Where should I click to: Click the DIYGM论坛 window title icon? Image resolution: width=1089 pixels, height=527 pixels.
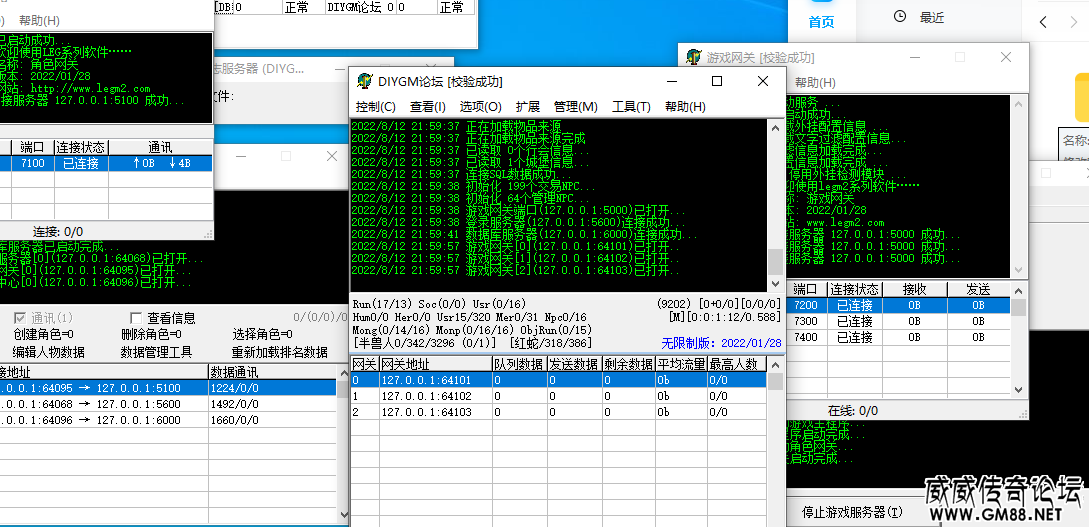tap(365, 81)
